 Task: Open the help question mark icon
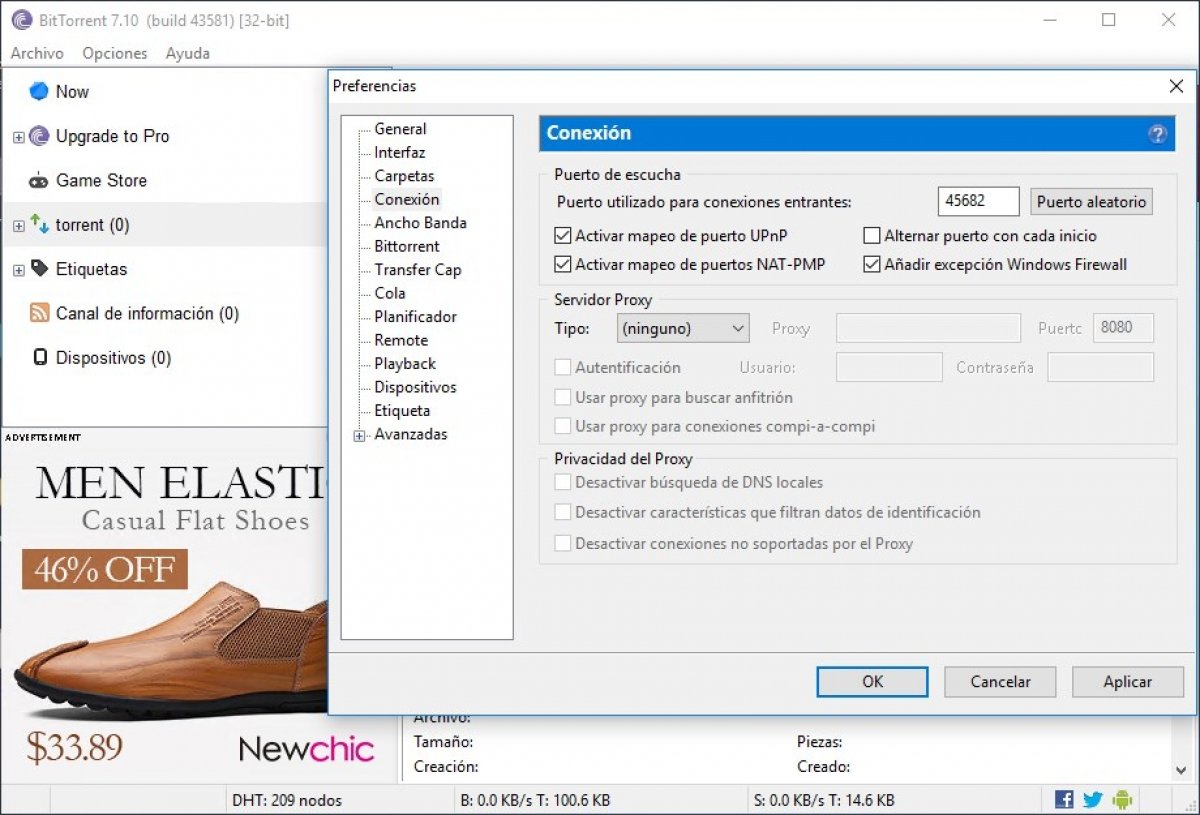point(1158,134)
